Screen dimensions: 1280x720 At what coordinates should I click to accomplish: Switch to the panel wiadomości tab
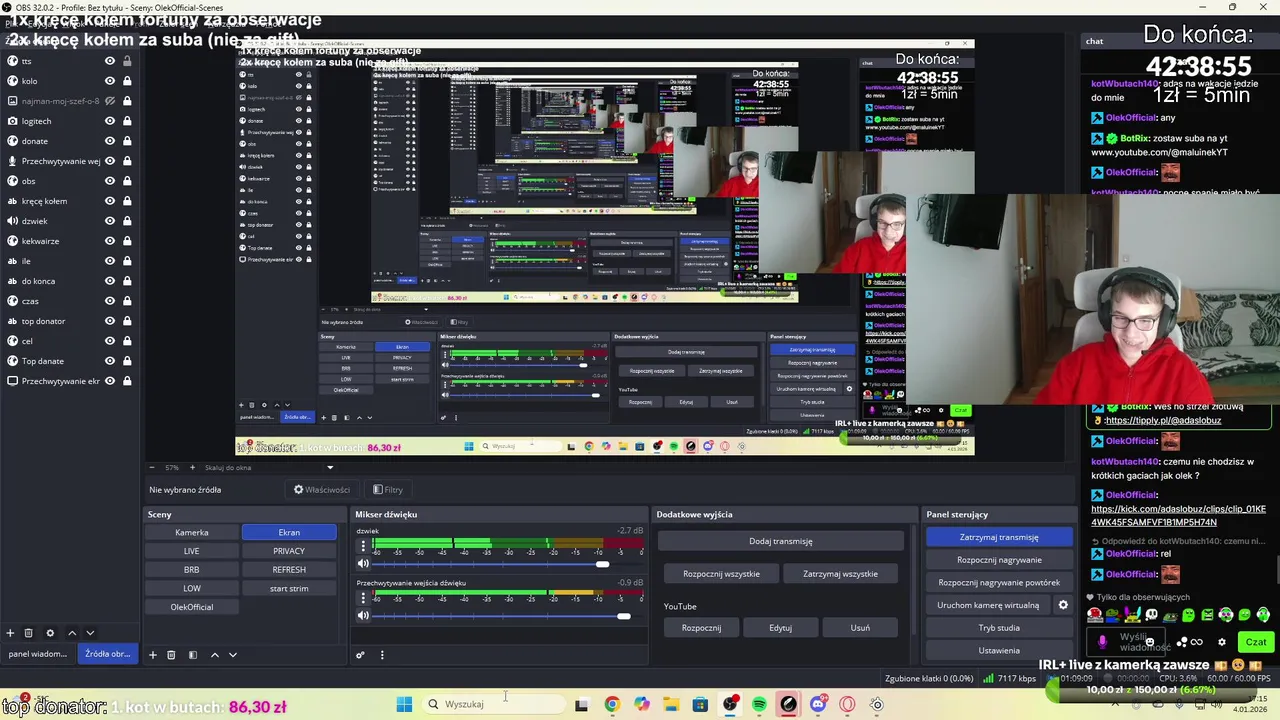(x=37, y=654)
